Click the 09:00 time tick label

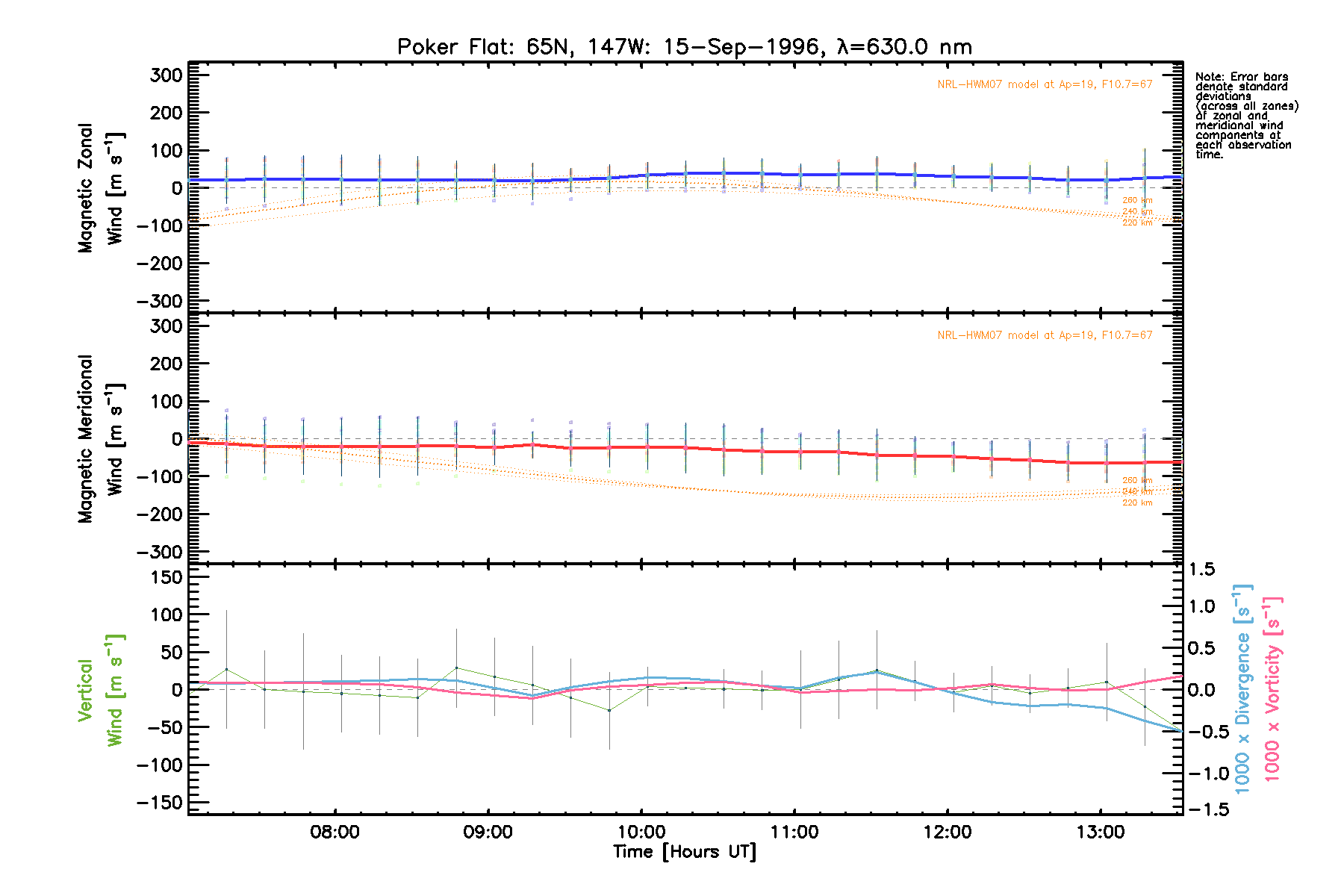(x=488, y=833)
